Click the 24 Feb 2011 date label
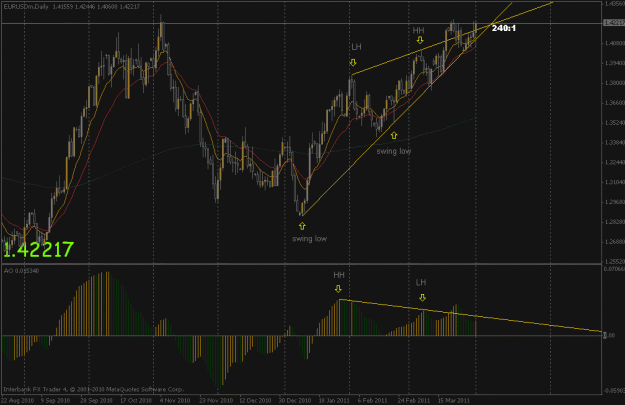 coord(413,400)
